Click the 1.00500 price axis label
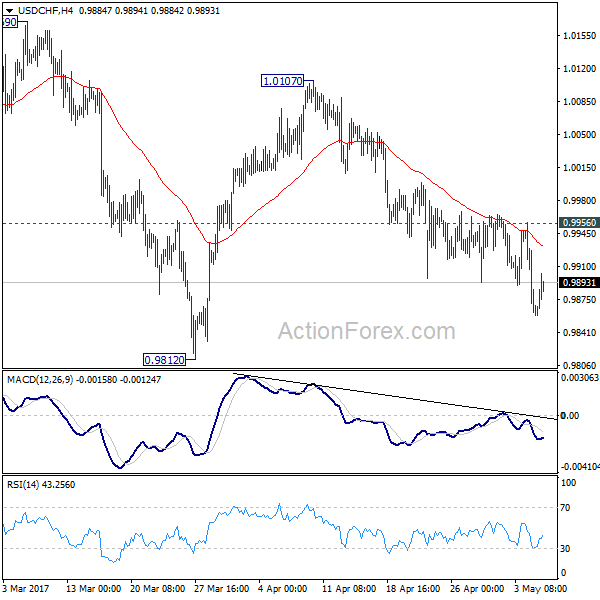 click(x=579, y=134)
